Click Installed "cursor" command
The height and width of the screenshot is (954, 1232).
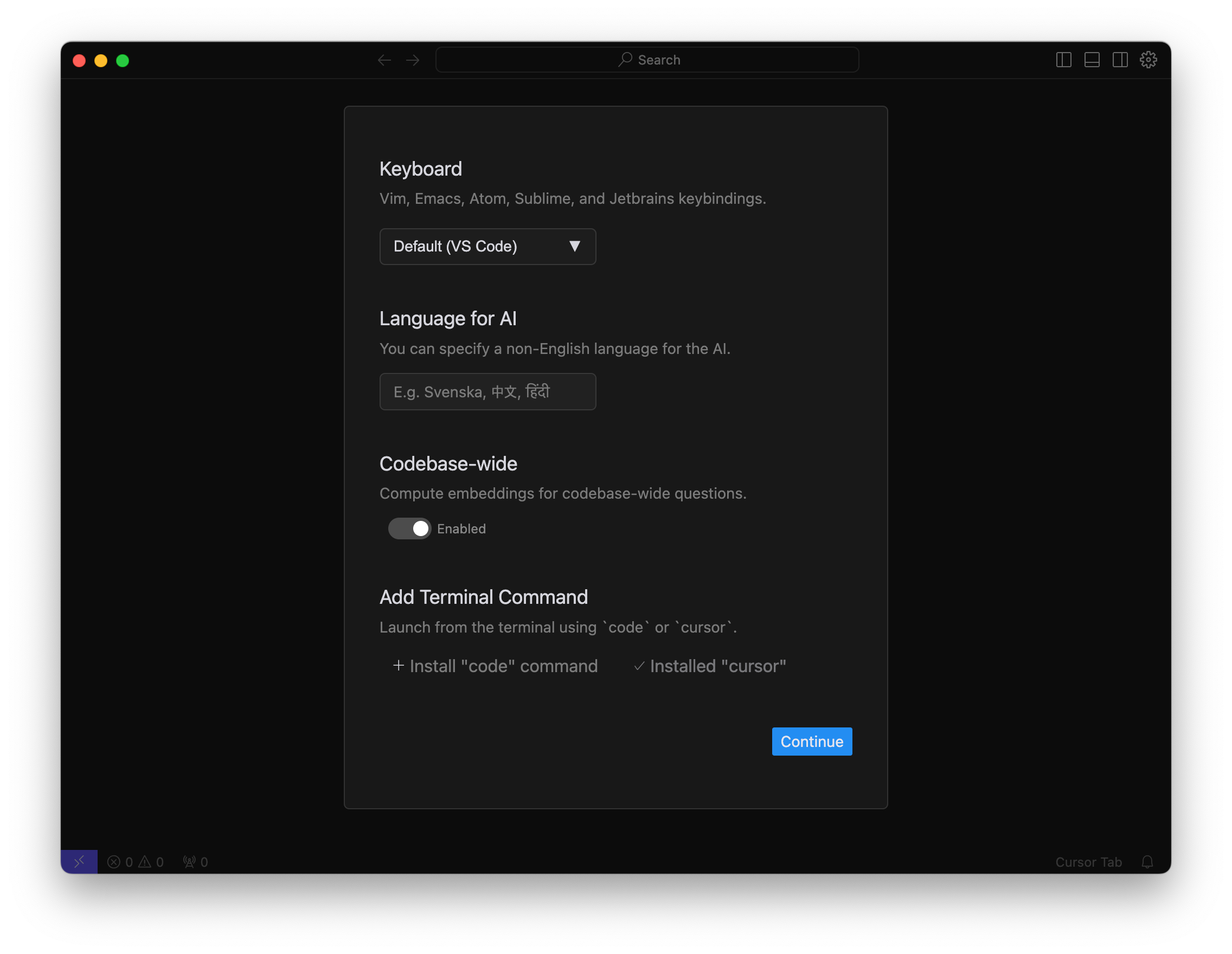[710, 666]
